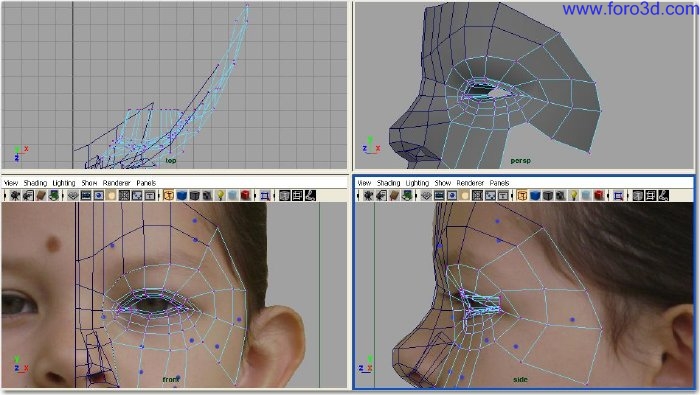This screenshot has height=395, width=700.
Task: Click X-Ray Joints icon in front panel
Action: click(x=310, y=195)
